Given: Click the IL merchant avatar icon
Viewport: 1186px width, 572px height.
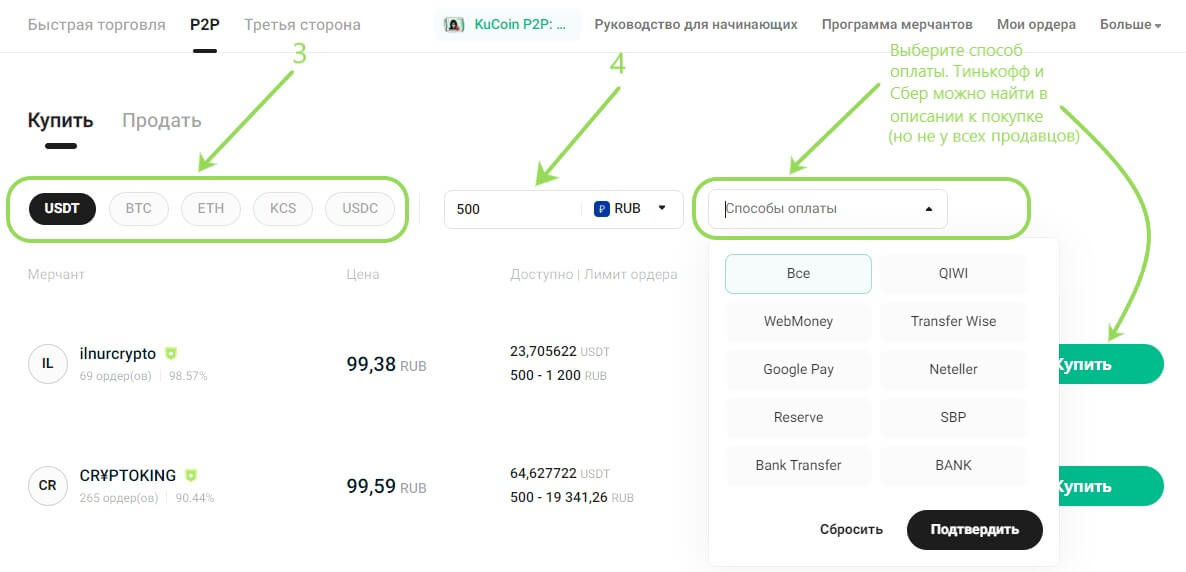Looking at the screenshot, I should pos(47,364).
